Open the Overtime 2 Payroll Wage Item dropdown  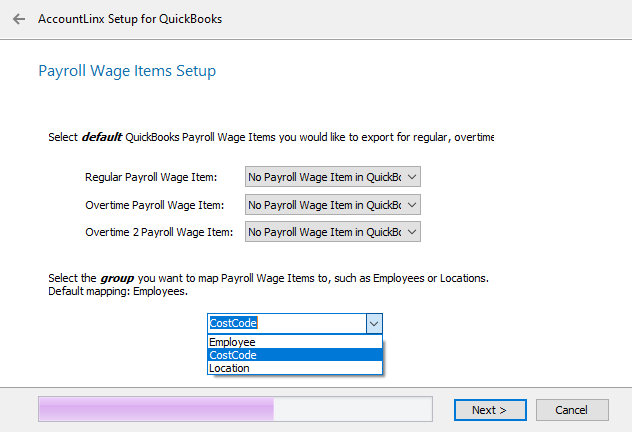click(325, 232)
